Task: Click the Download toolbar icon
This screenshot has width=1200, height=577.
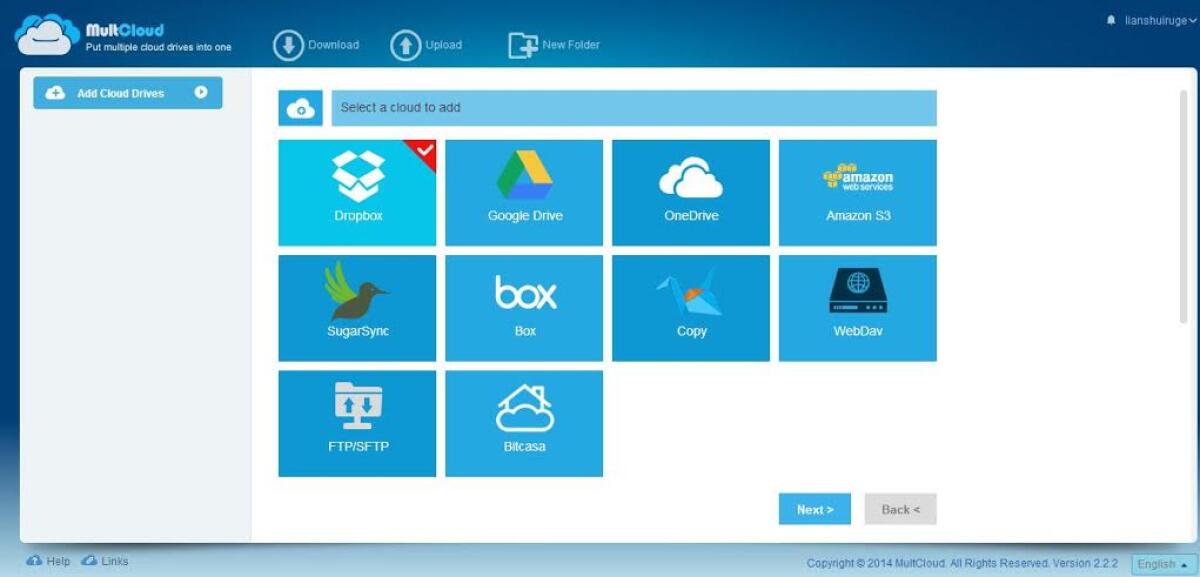Action: coord(288,44)
